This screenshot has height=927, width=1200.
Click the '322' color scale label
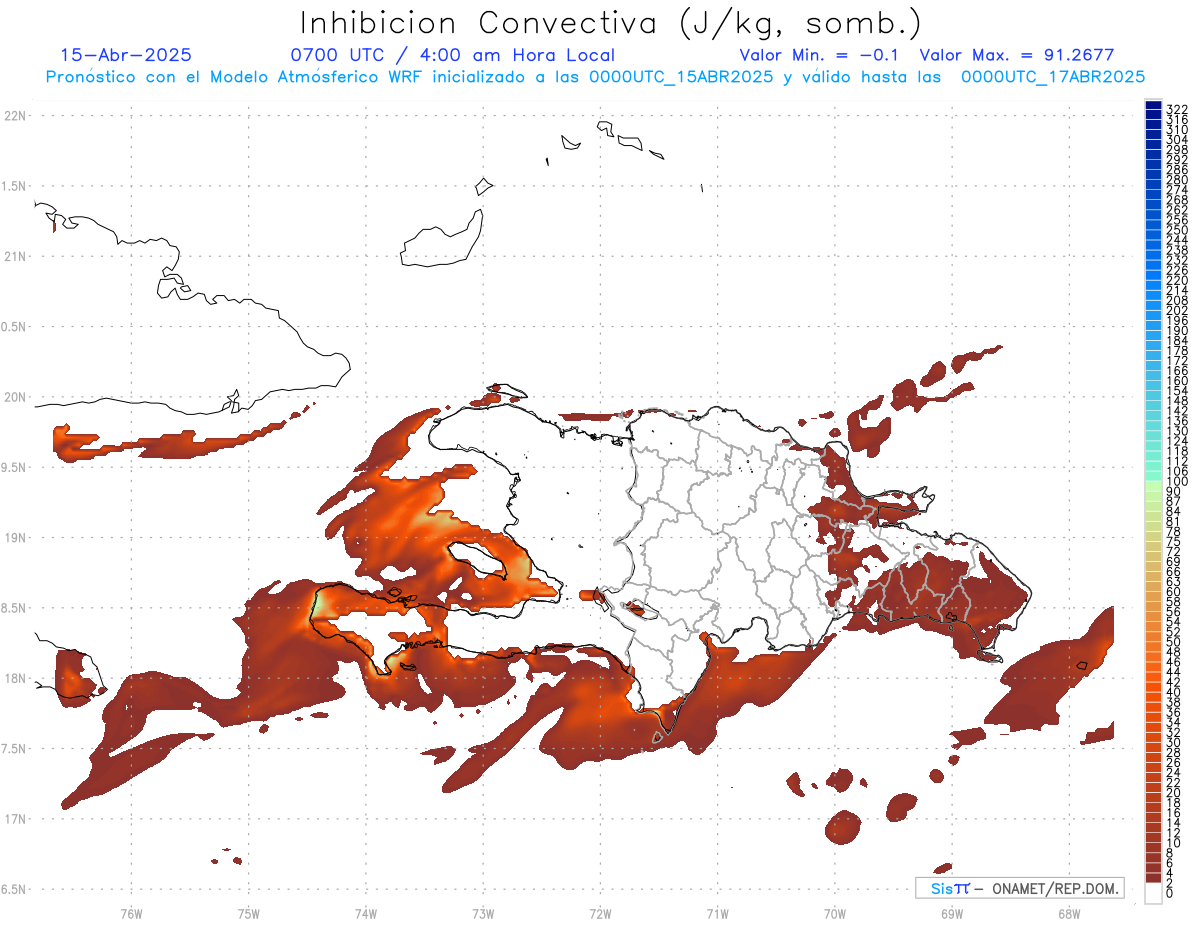pos(1176,109)
